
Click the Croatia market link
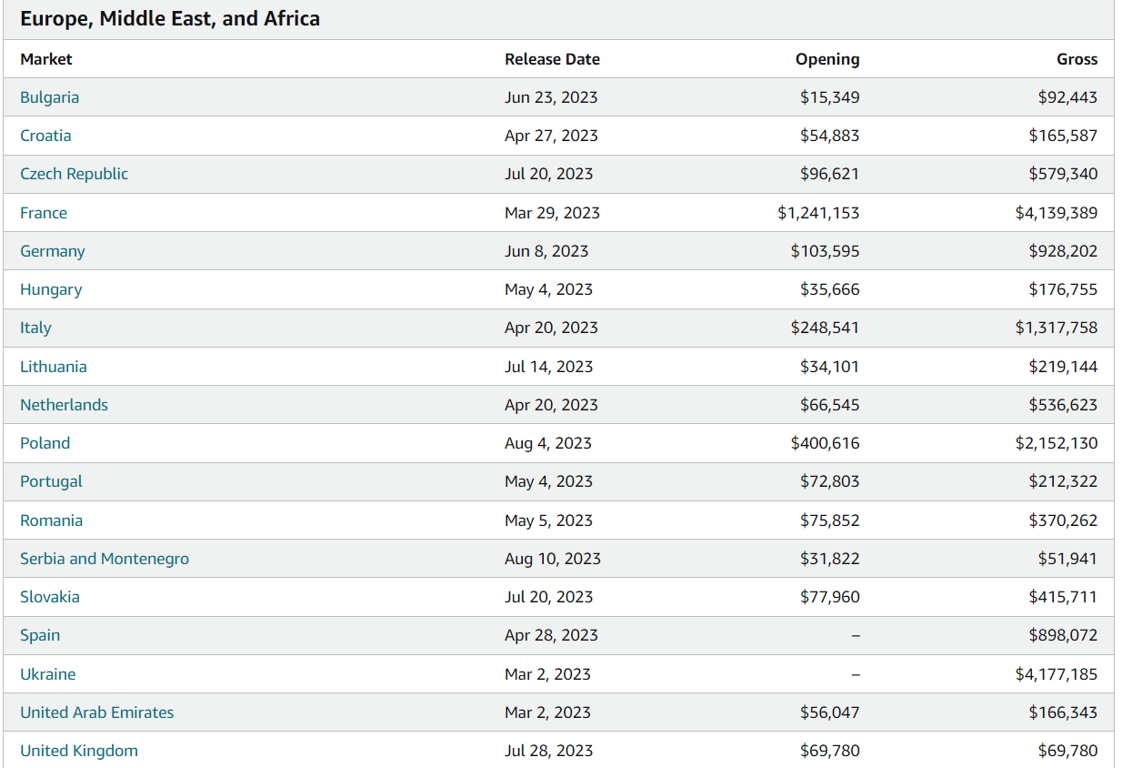(45, 135)
